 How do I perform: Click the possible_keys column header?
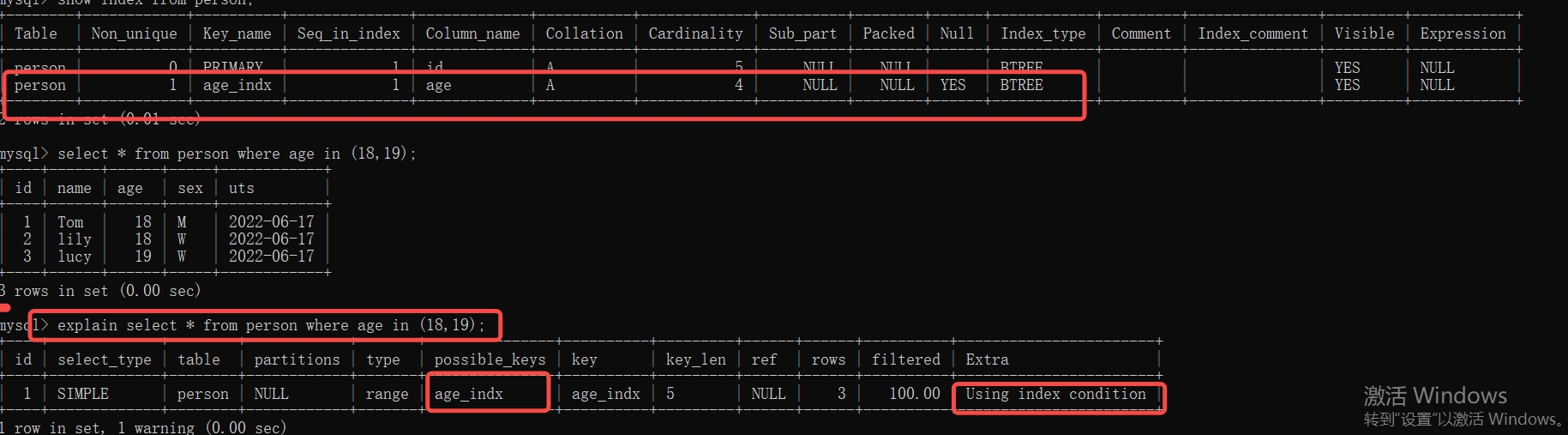(x=490, y=359)
